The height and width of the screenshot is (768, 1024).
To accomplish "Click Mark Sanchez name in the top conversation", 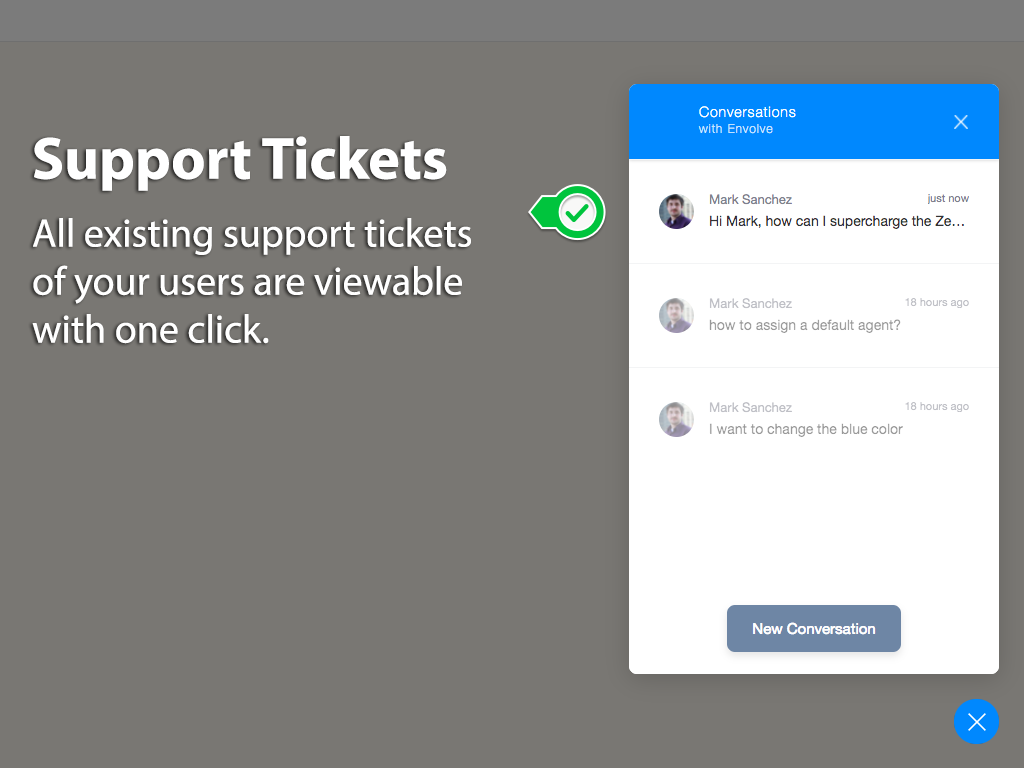I will pos(750,200).
